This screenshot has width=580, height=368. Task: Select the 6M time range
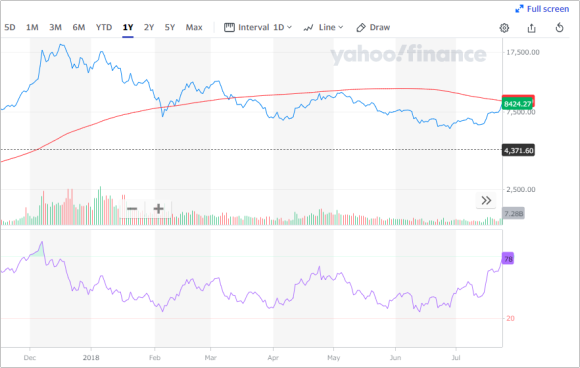(79, 27)
